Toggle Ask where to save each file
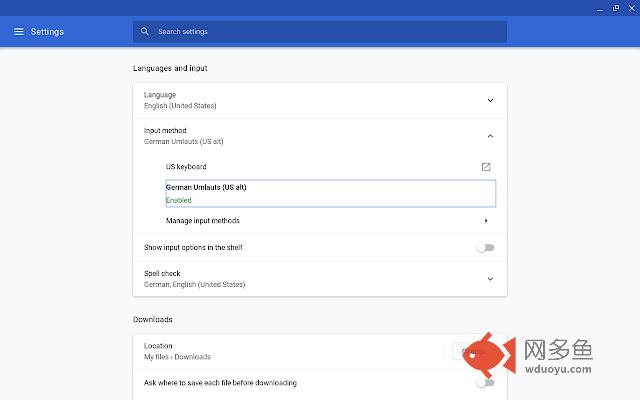The width and height of the screenshot is (640, 400). coord(485,383)
